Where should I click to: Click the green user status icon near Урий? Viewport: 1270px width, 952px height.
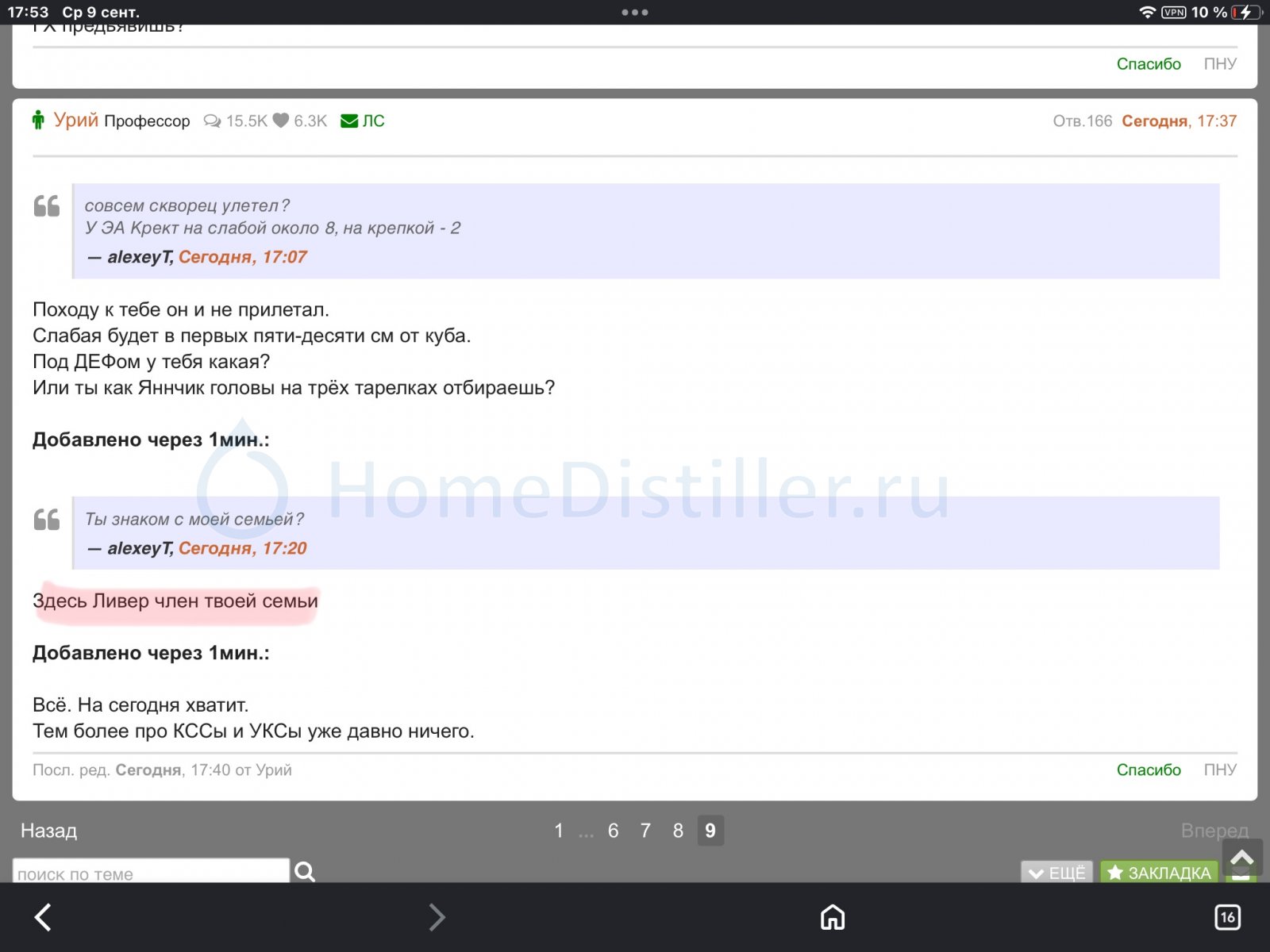point(38,121)
